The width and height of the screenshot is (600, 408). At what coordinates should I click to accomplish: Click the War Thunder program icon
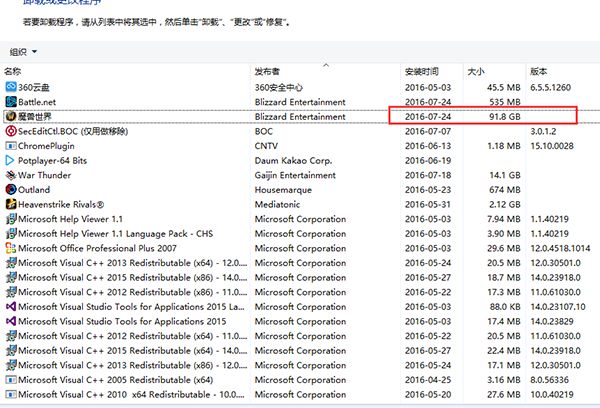[11, 175]
